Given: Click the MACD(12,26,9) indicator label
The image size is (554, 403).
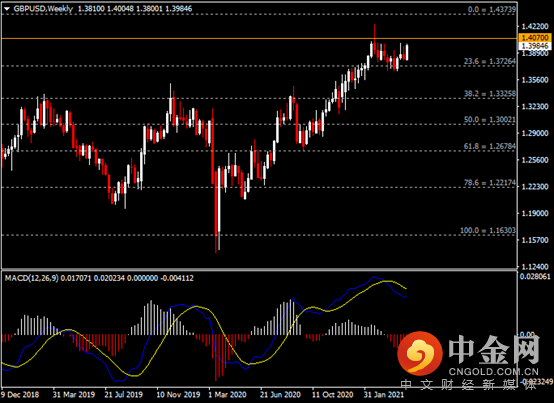Looking at the screenshot, I should click(31, 278).
